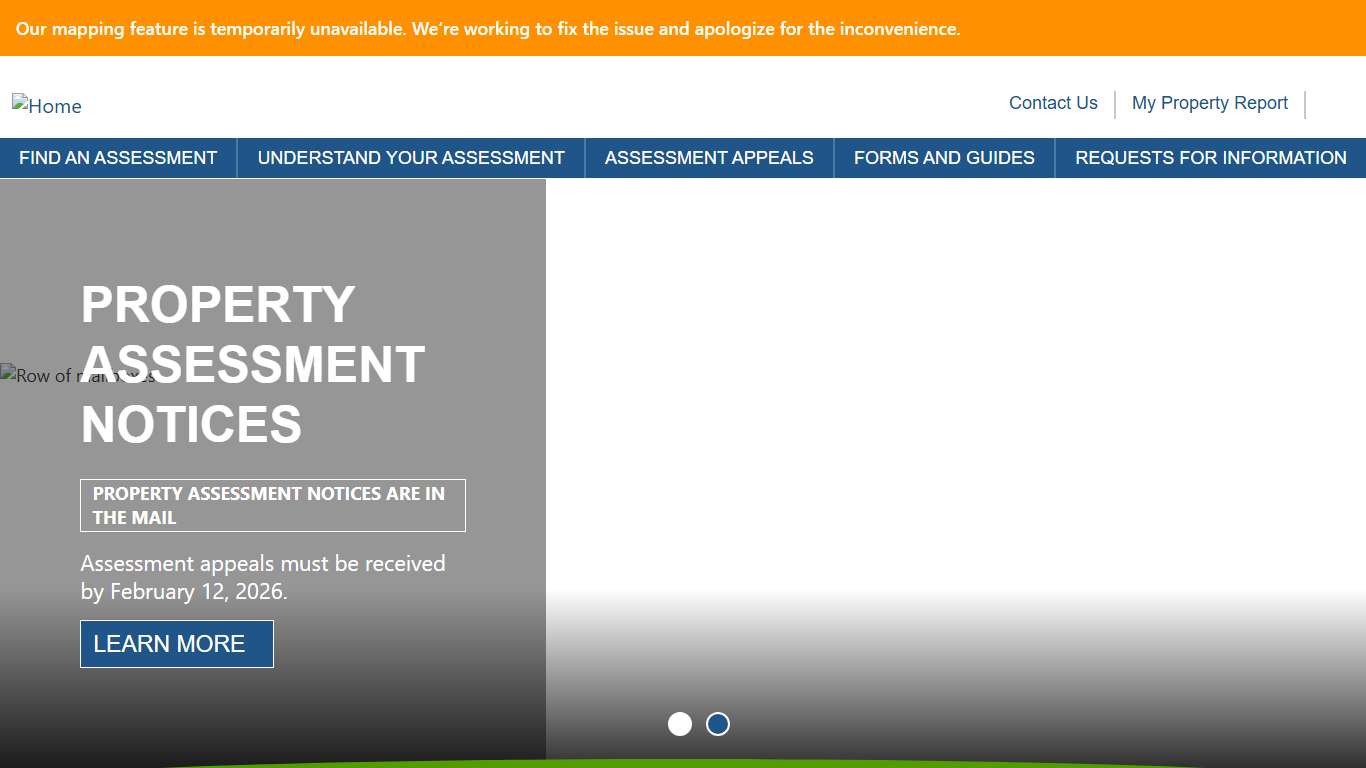This screenshot has width=1366, height=768.
Task: Open the UNDERSTAND YOUR ASSESSMENT menu
Action: tap(410, 157)
